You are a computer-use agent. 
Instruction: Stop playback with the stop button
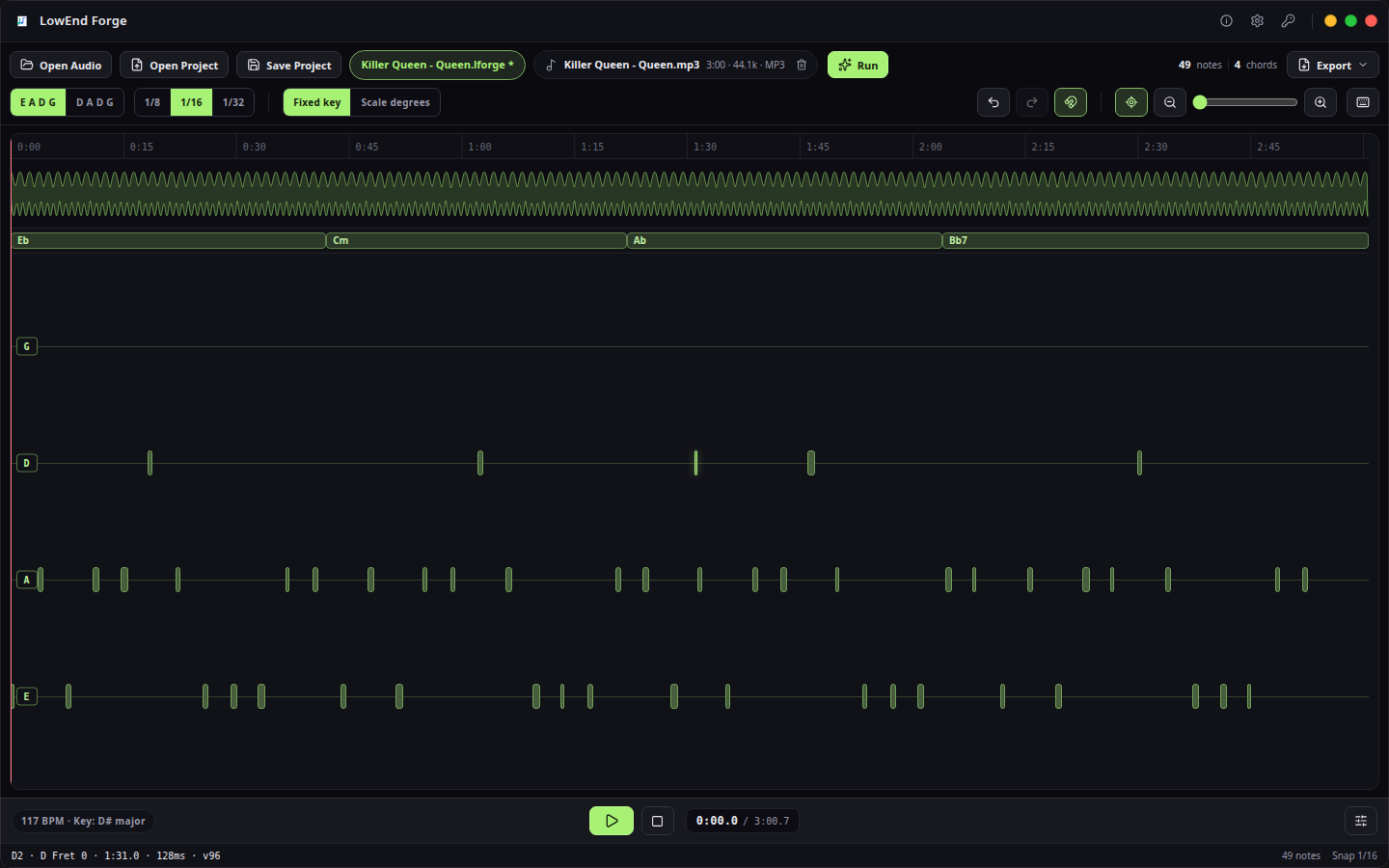click(658, 821)
